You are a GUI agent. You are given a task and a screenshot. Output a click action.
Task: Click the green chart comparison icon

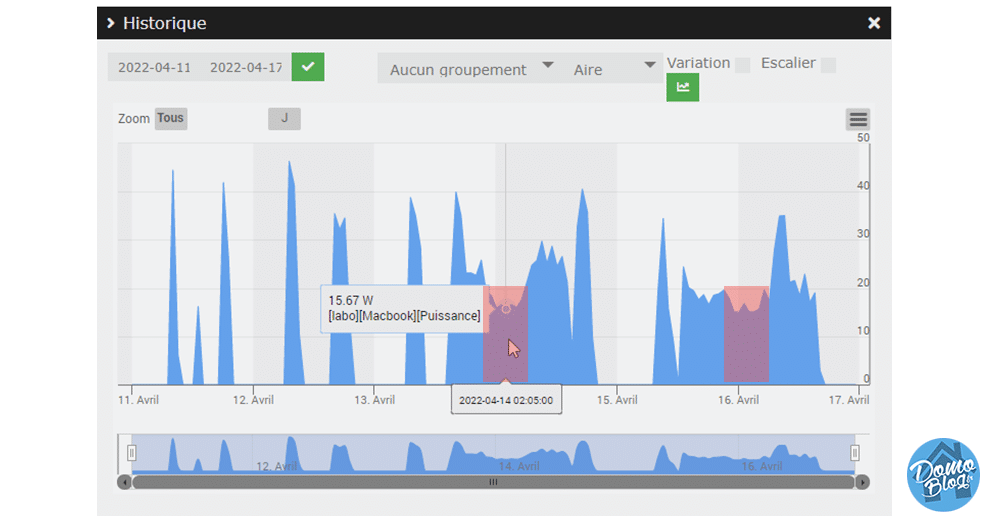682,87
